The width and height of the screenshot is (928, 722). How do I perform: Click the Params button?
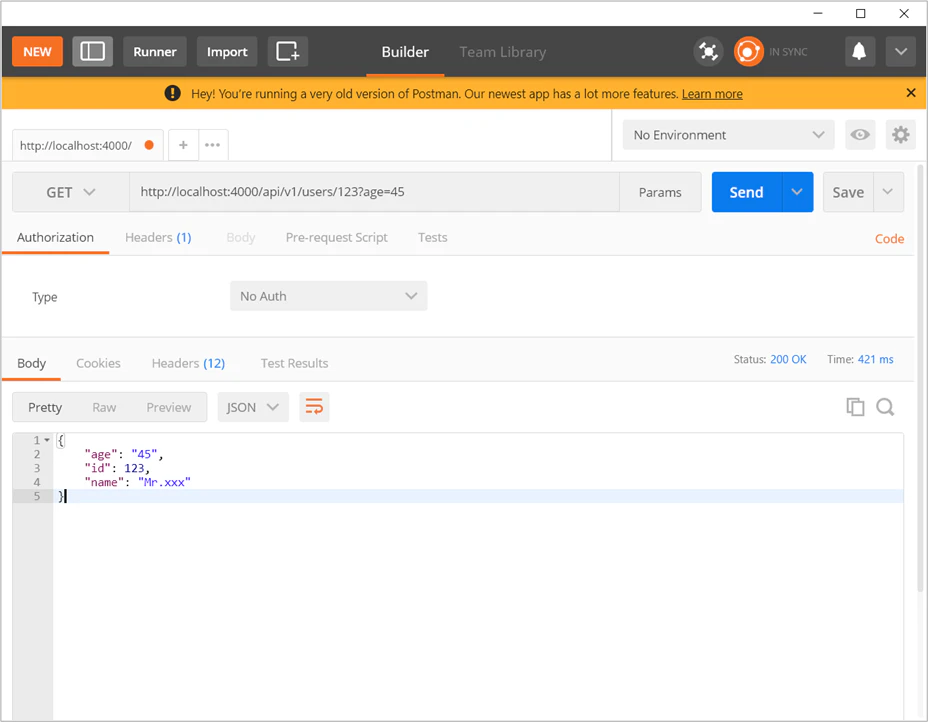pyautogui.click(x=660, y=192)
